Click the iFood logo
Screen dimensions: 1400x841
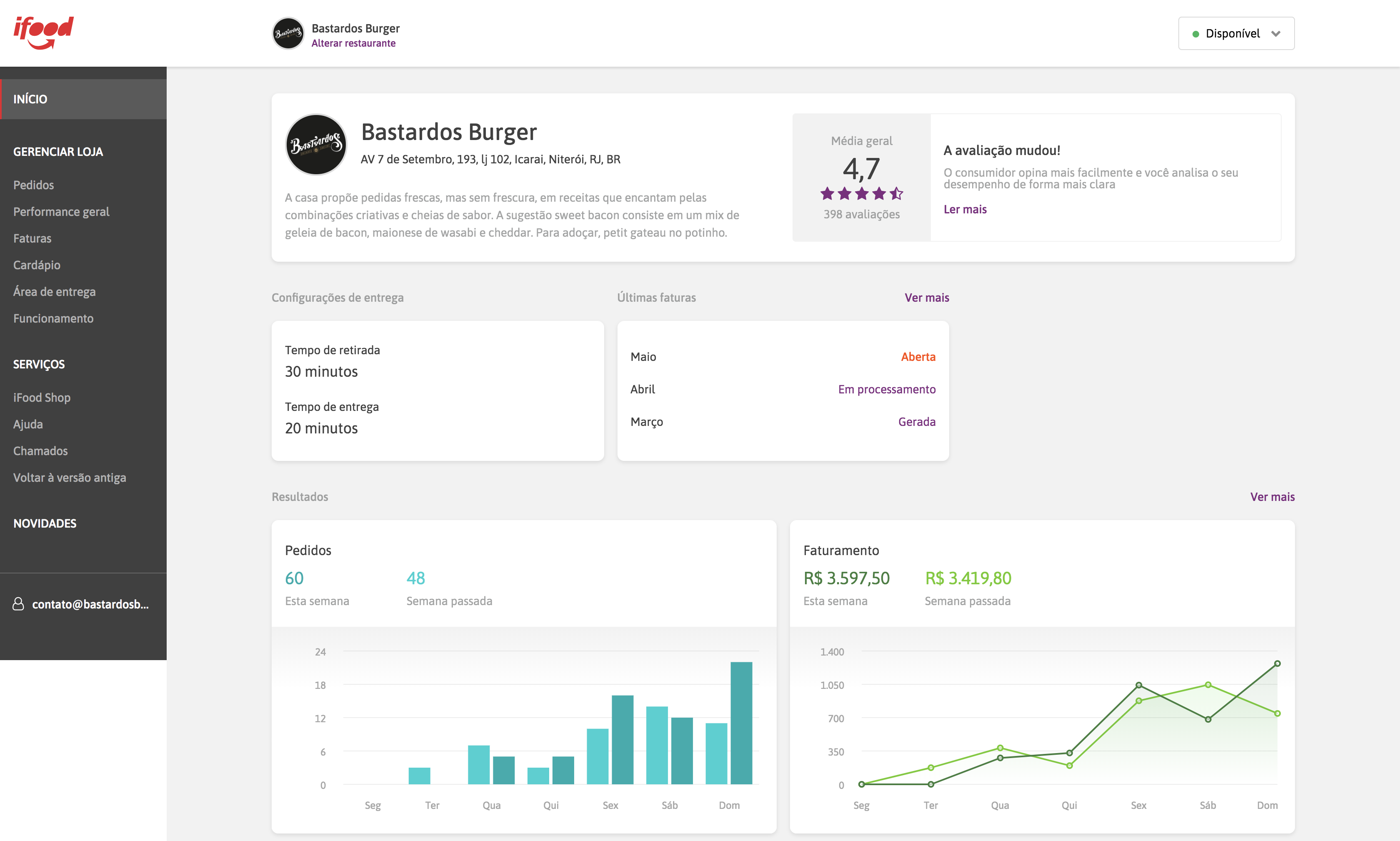click(x=44, y=33)
